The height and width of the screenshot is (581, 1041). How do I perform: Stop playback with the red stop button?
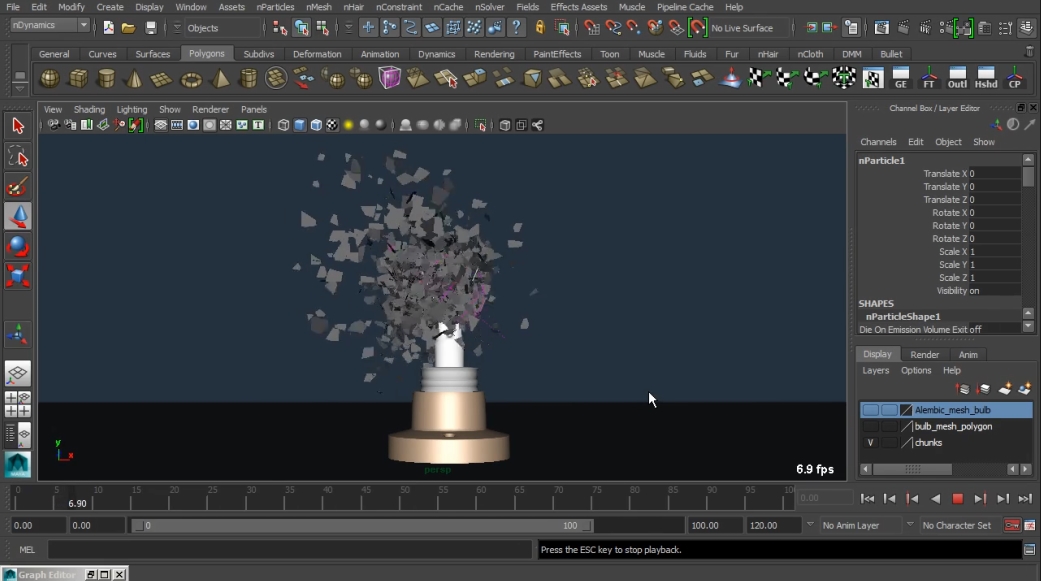(x=957, y=498)
